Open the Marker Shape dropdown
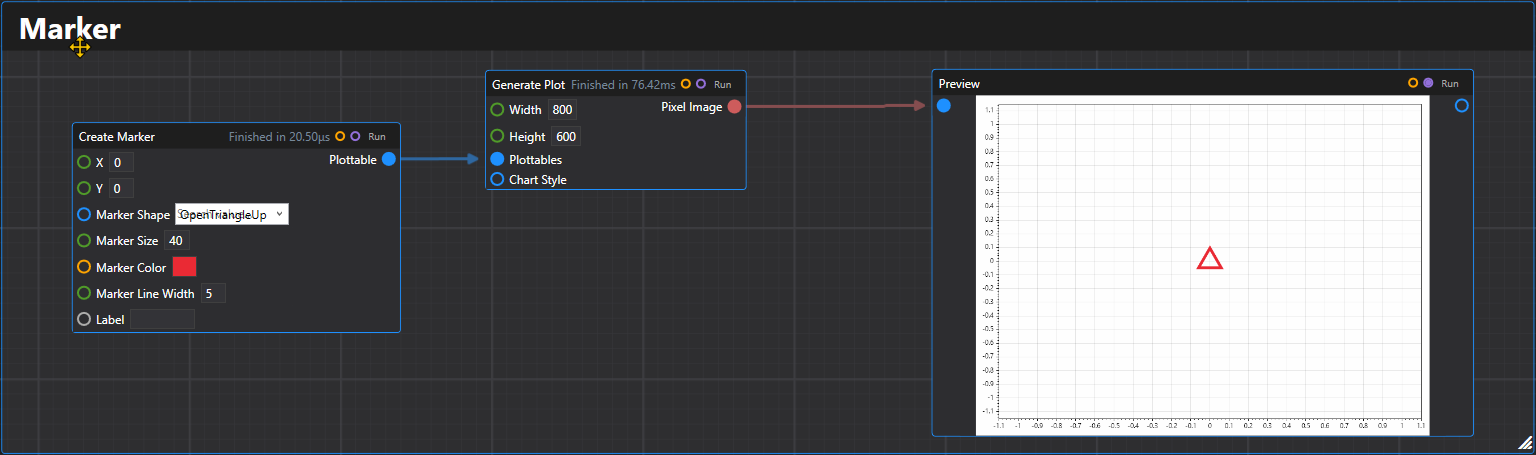This screenshot has width=1536, height=455. click(x=232, y=214)
